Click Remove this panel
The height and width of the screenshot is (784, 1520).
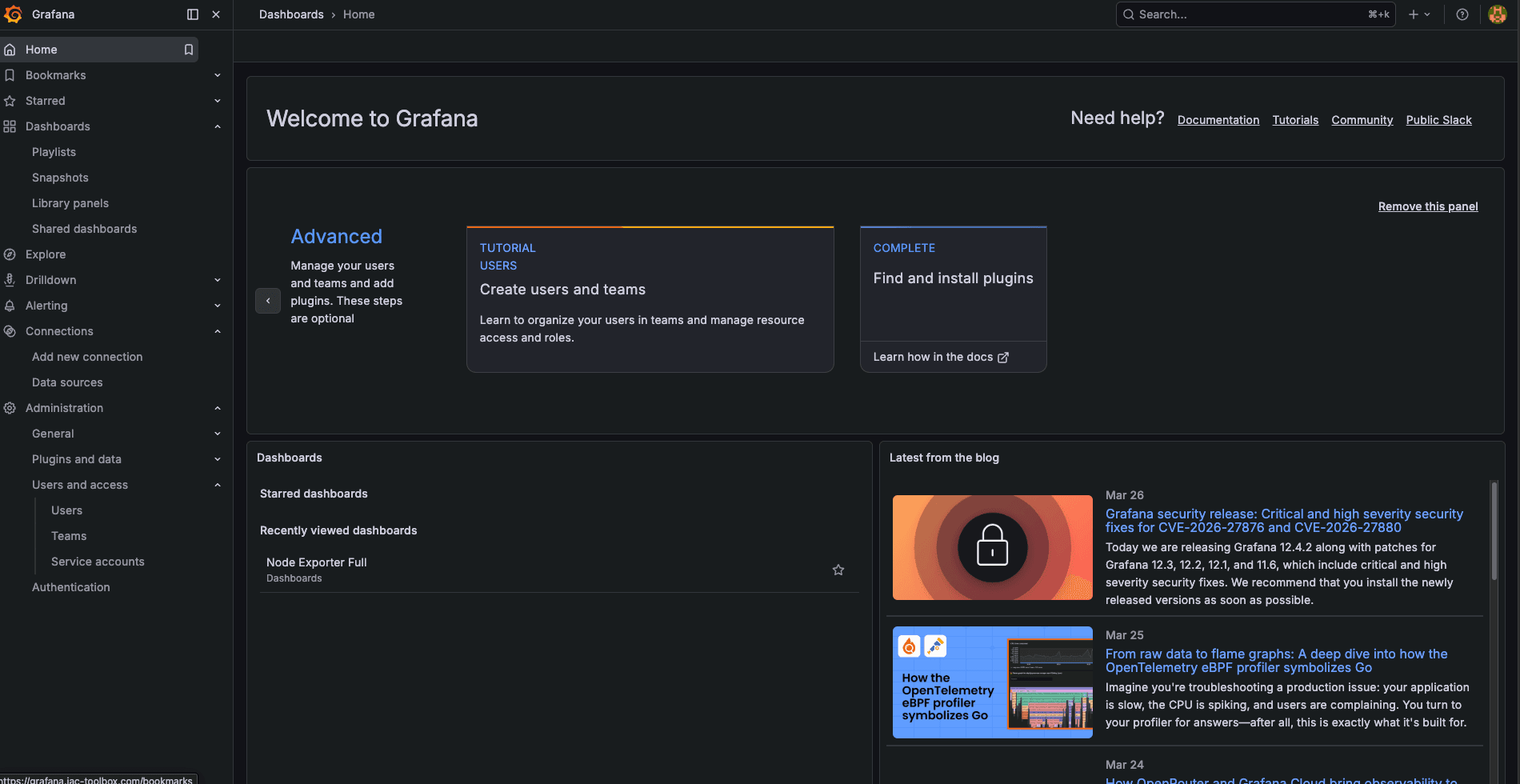pyautogui.click(x=1428, y=206)
